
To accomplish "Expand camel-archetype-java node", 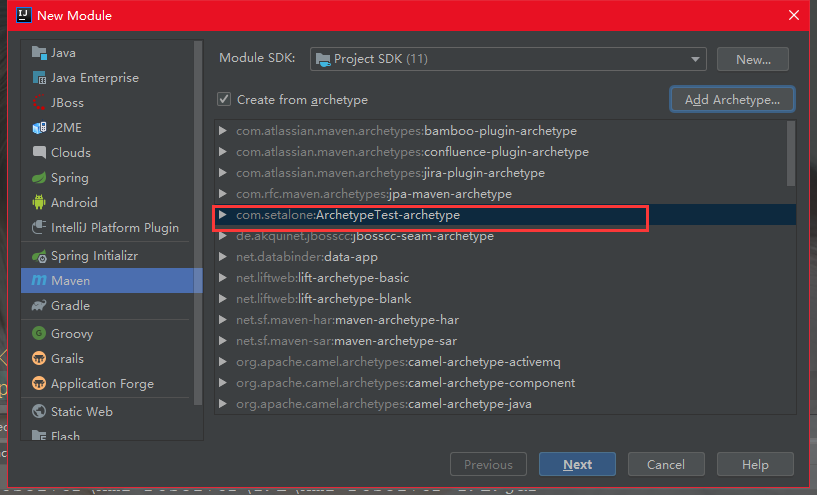I will (222, 404).
